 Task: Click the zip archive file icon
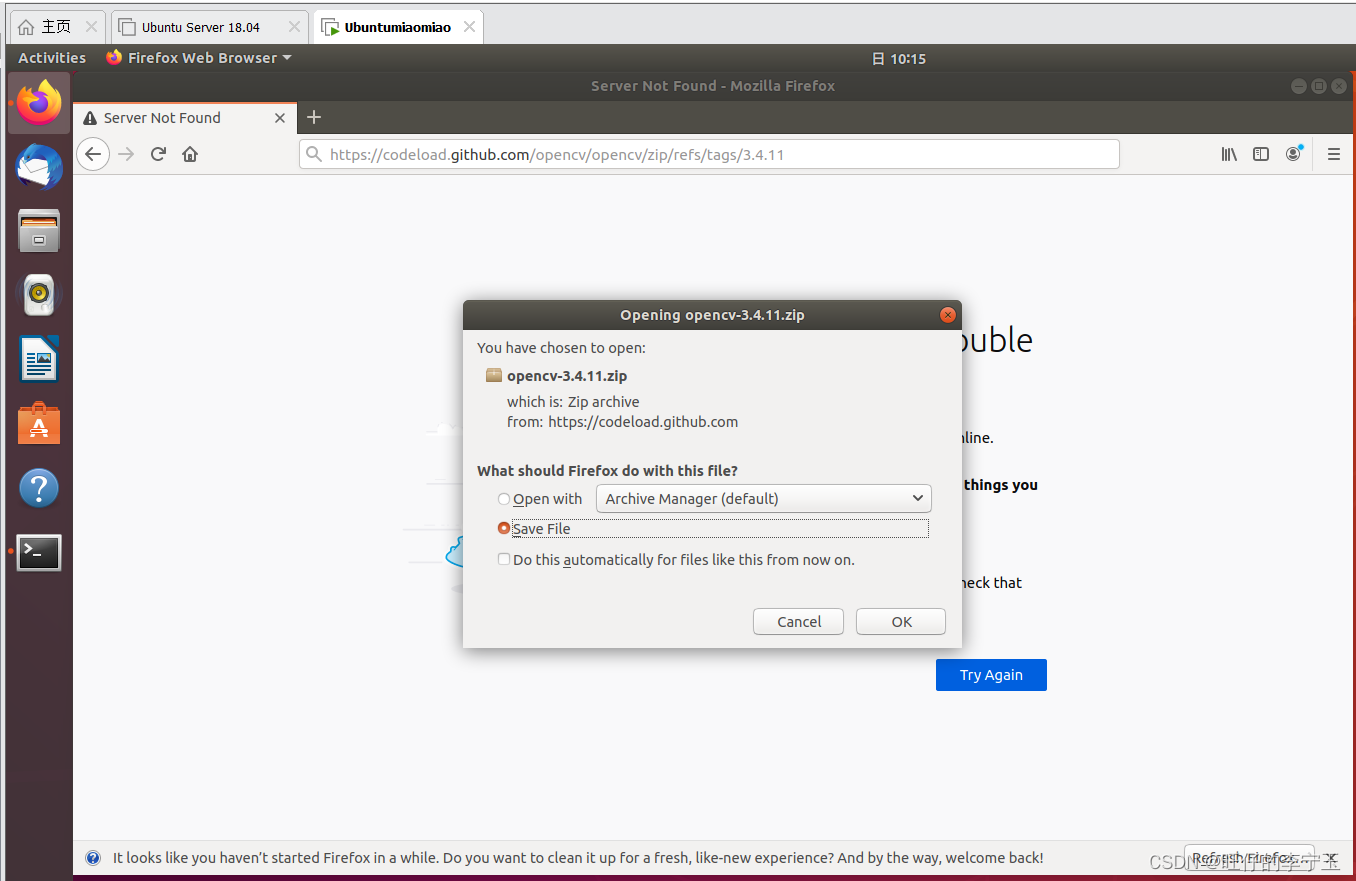493,376
